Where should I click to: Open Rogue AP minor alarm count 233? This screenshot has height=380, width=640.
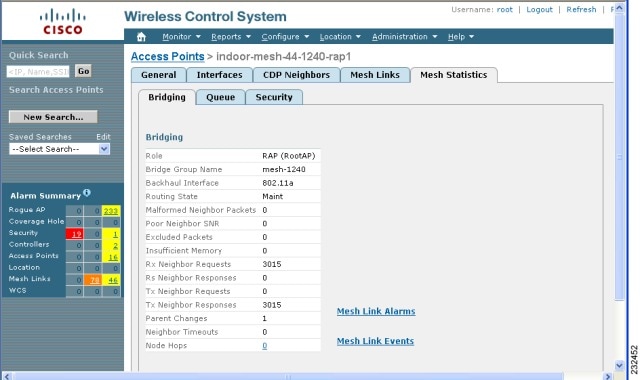click(111, 211)
